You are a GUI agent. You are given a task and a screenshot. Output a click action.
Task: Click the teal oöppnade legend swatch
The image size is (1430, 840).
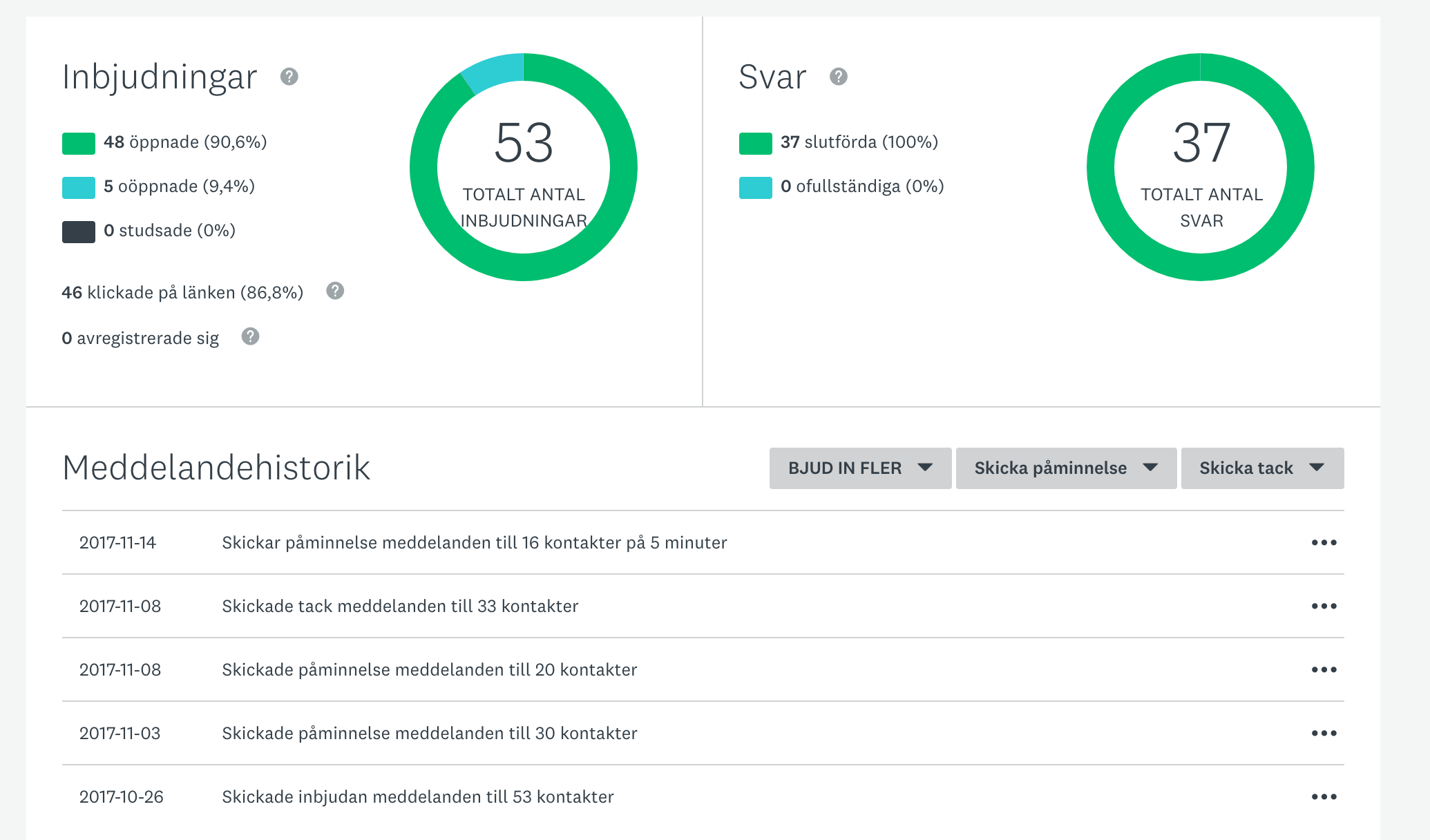(x=79, y=188)
